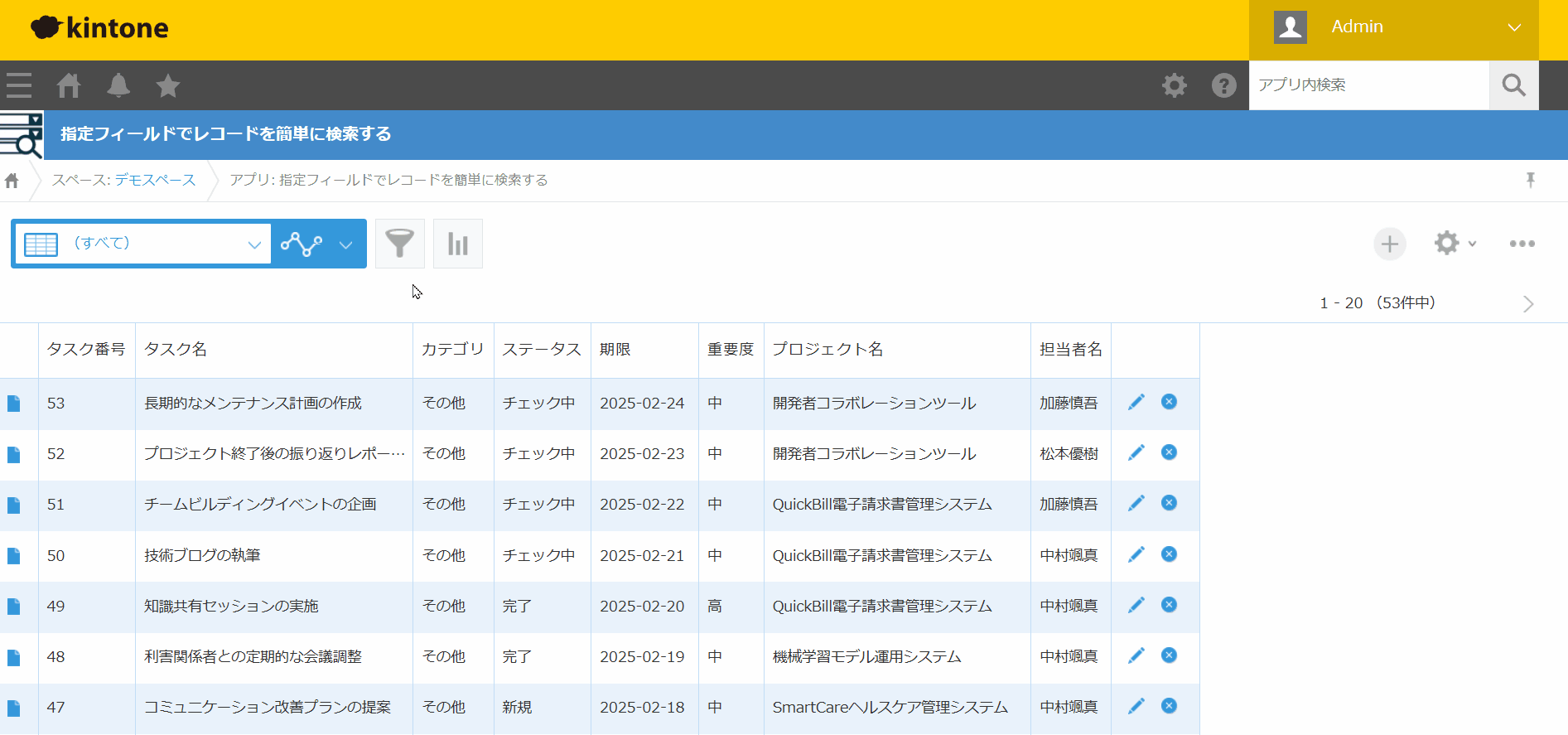Open record details for task 52
1568x735 pixels.
(14, 454)
